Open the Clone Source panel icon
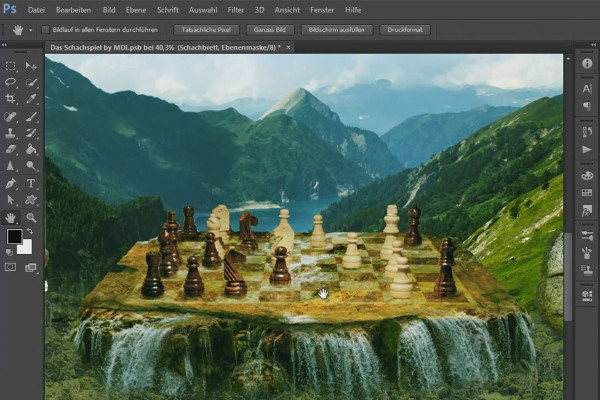This screenshot has height=400, width=600. [587, 270]
